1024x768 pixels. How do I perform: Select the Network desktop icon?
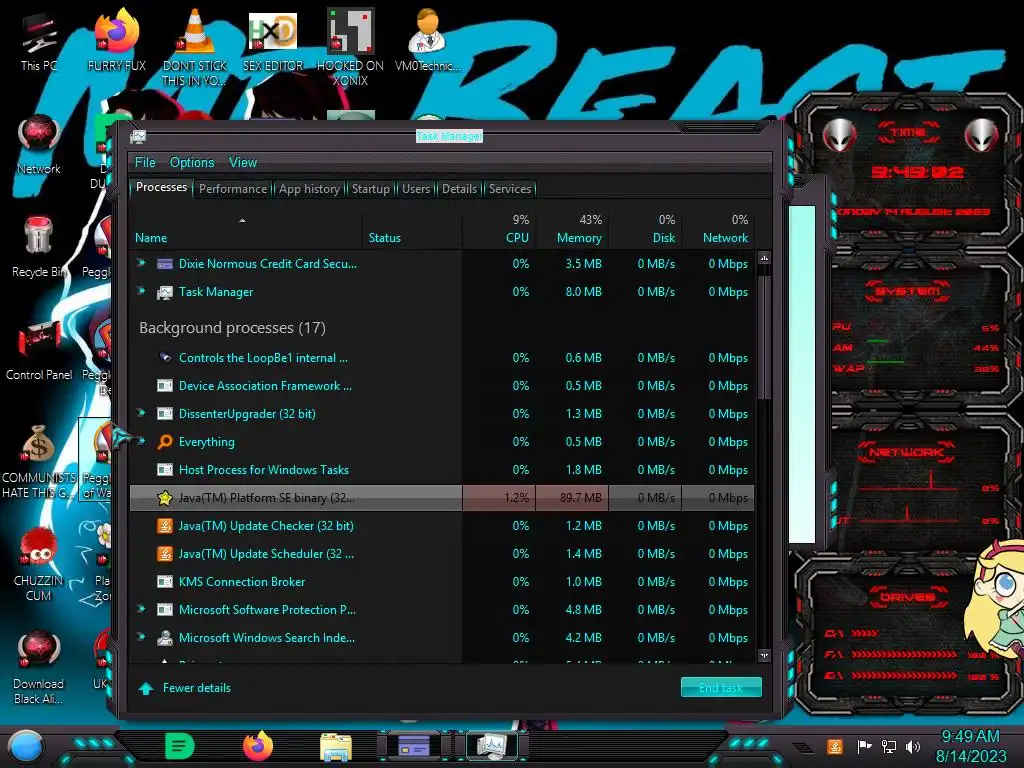tap(39, 144)
